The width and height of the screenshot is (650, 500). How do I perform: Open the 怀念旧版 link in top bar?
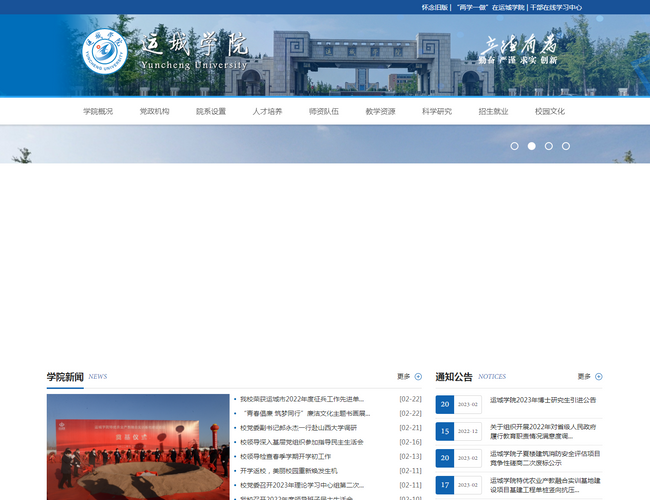[x=435, y=7]
